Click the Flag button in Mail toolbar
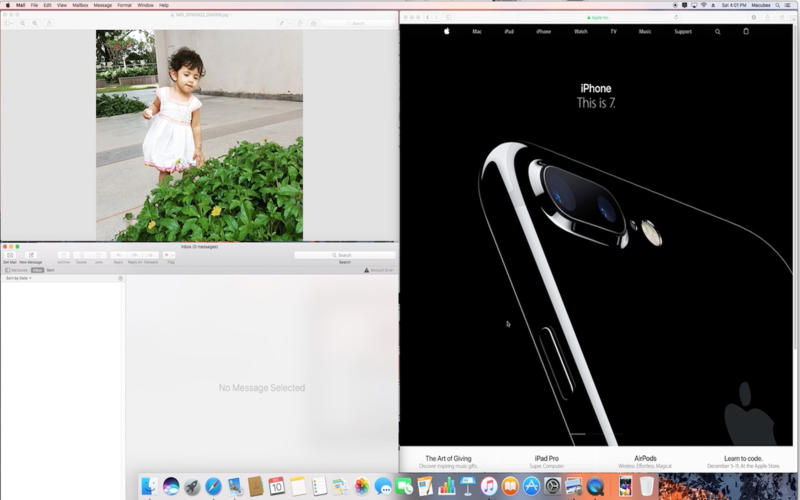The image size is (800, 500). tap(169, 255)
